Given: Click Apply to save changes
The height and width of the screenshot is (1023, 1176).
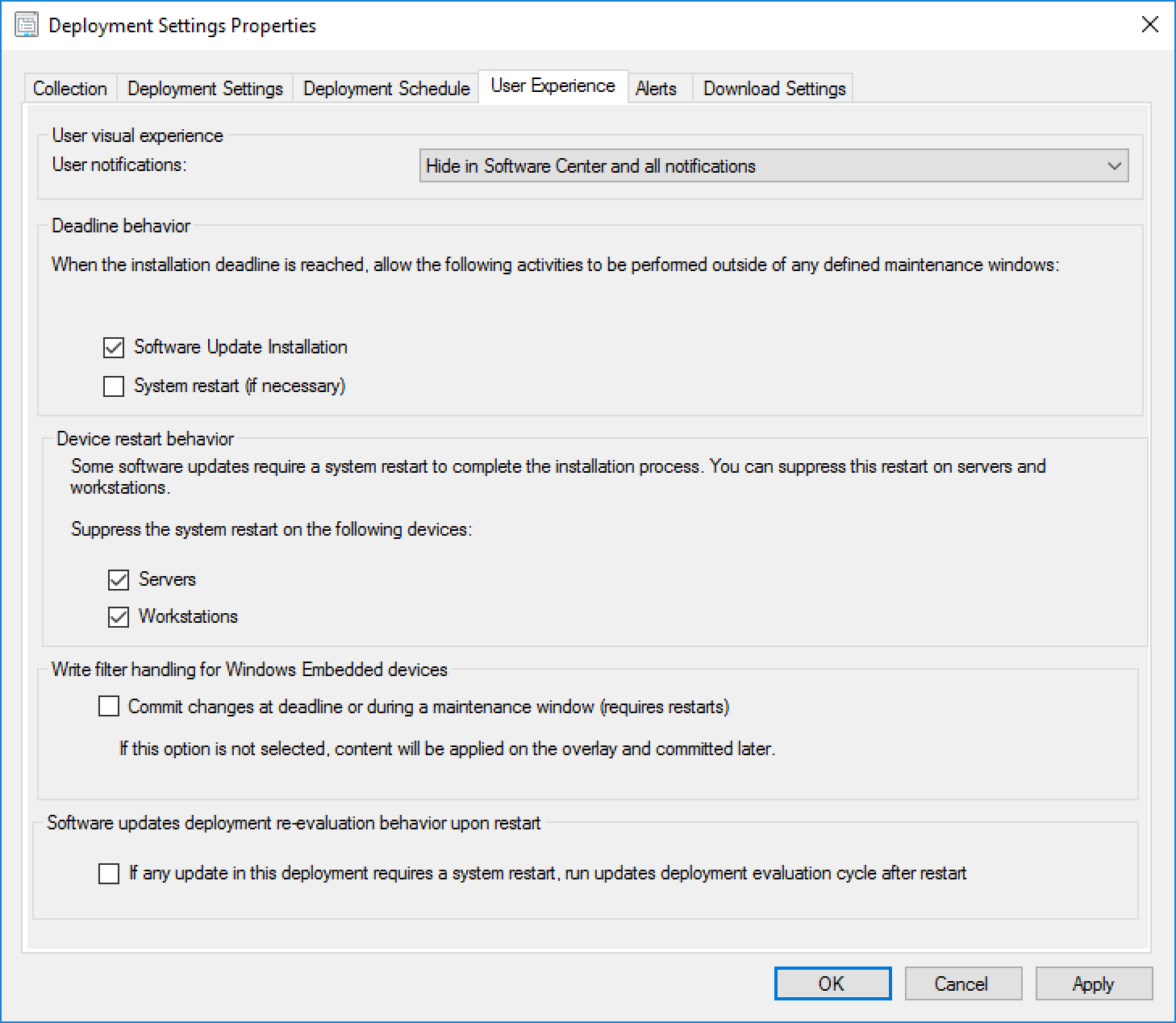Looking at the screenshot, I should (1093, 983).
